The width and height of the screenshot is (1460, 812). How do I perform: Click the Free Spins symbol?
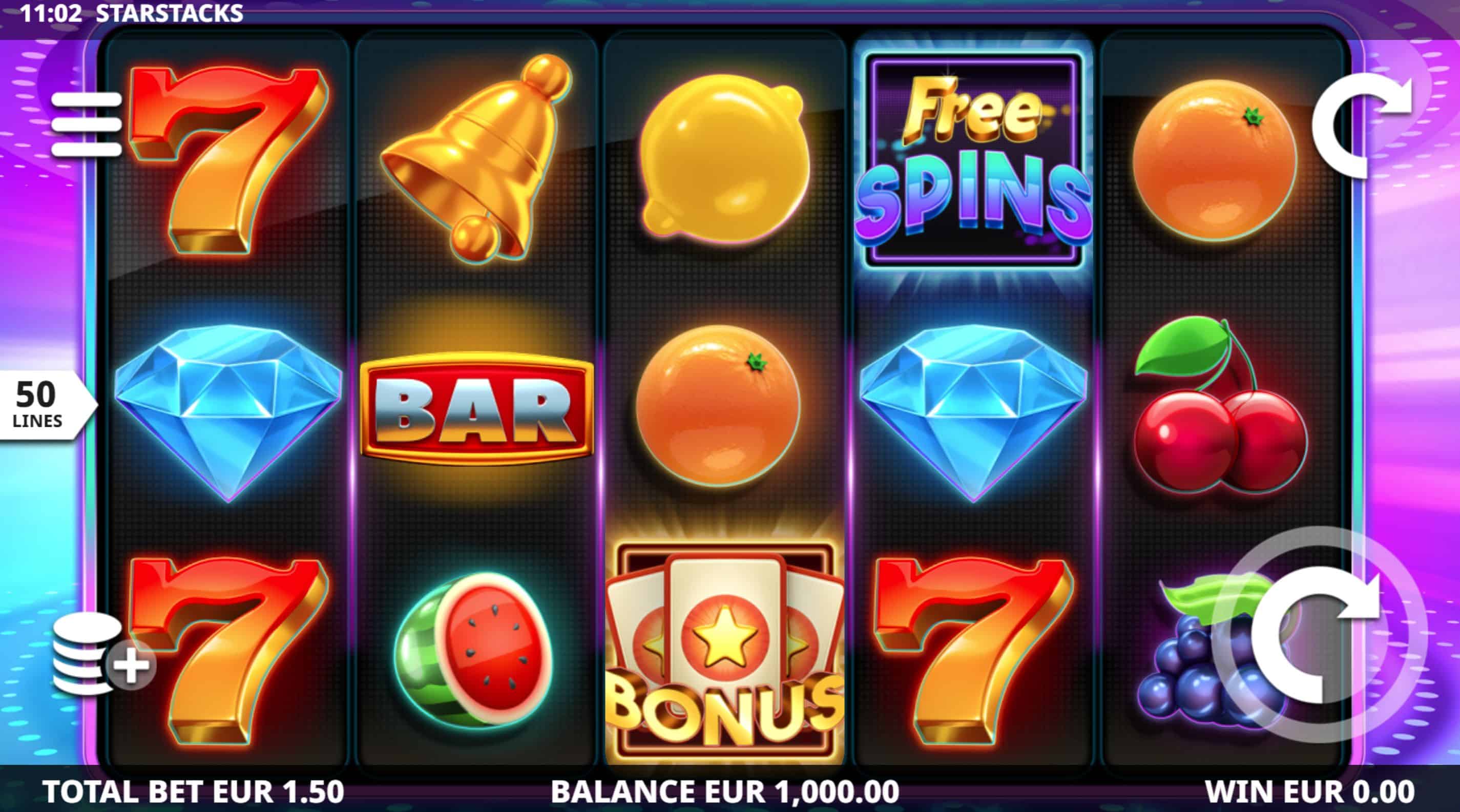[x=973, y=160]
